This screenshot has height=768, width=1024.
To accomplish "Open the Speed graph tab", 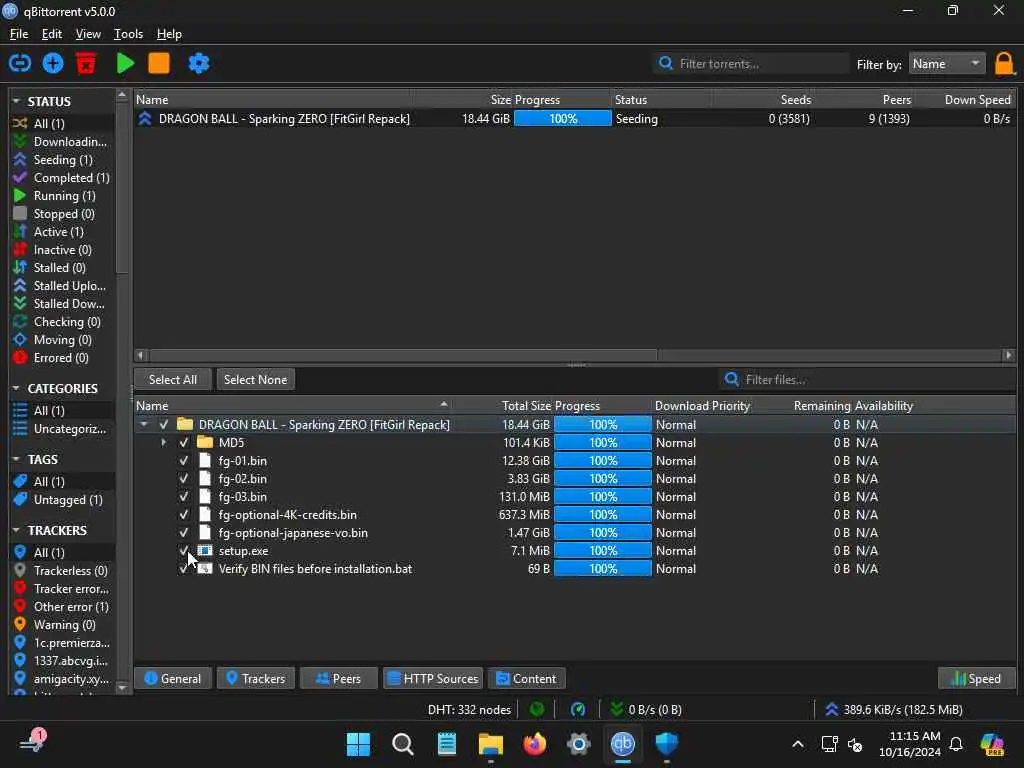I will pyautogui.click(x=977, y=679).
